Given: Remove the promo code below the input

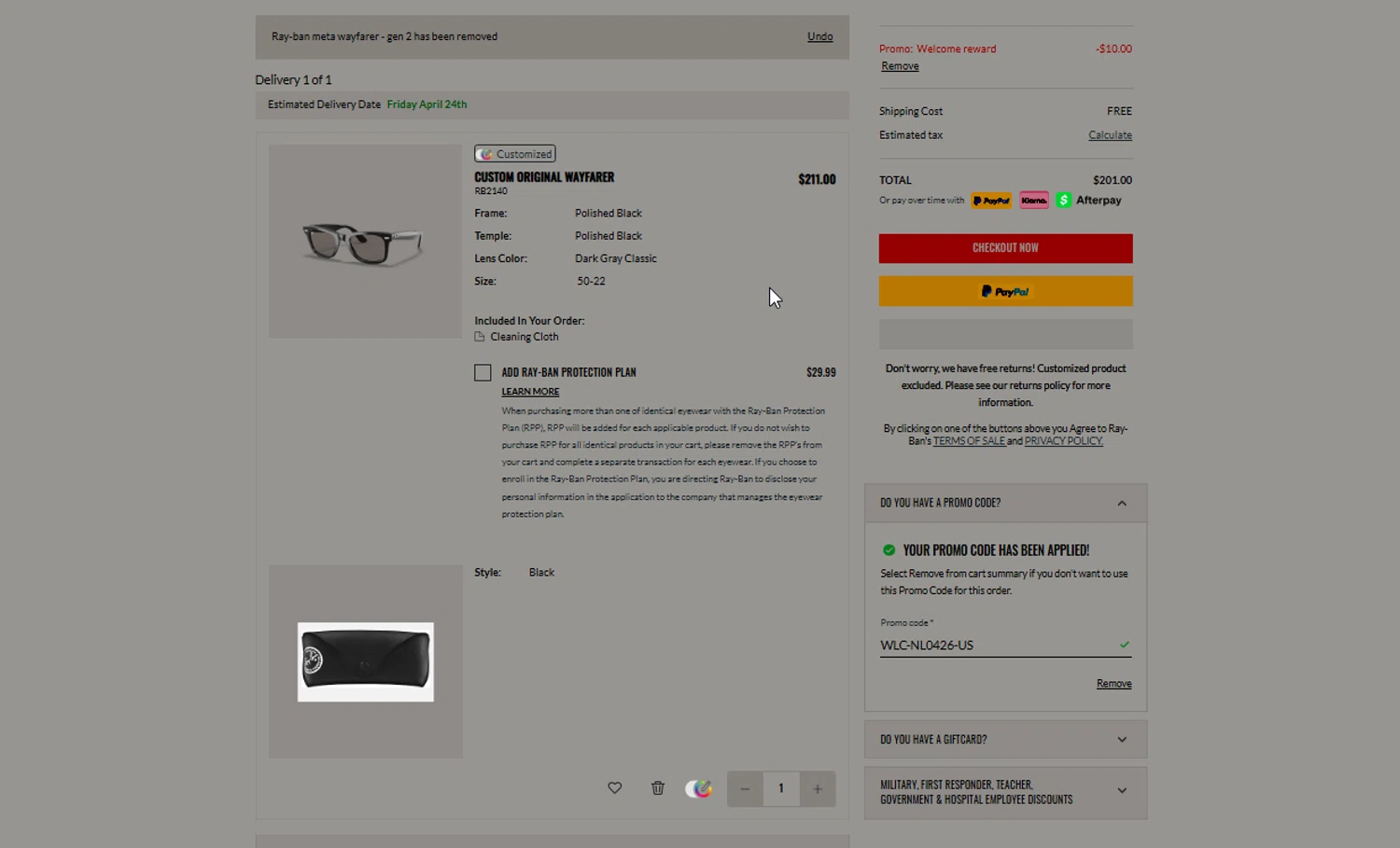Looking at the screenshot, I should pyautogui.click(x=1113, y=684).
